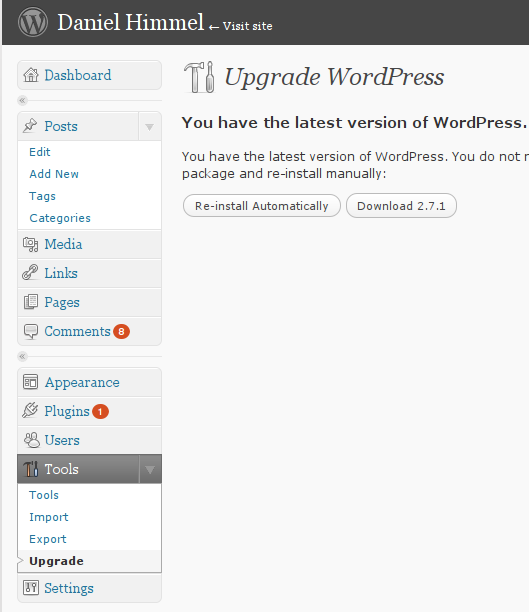Click the comments count badge 8
The image size is (529, 612).
click(121, 331)
